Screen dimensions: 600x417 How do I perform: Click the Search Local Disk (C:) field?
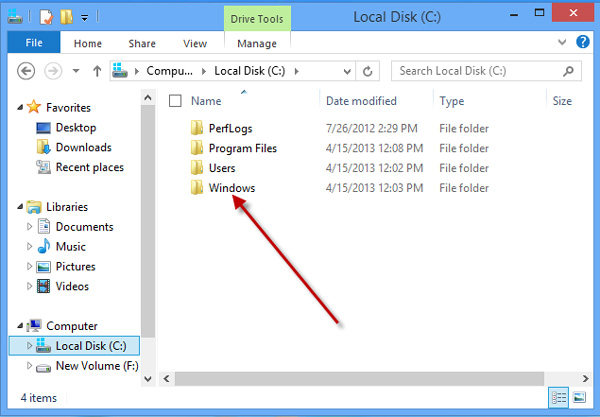click(x=486, y=71)
